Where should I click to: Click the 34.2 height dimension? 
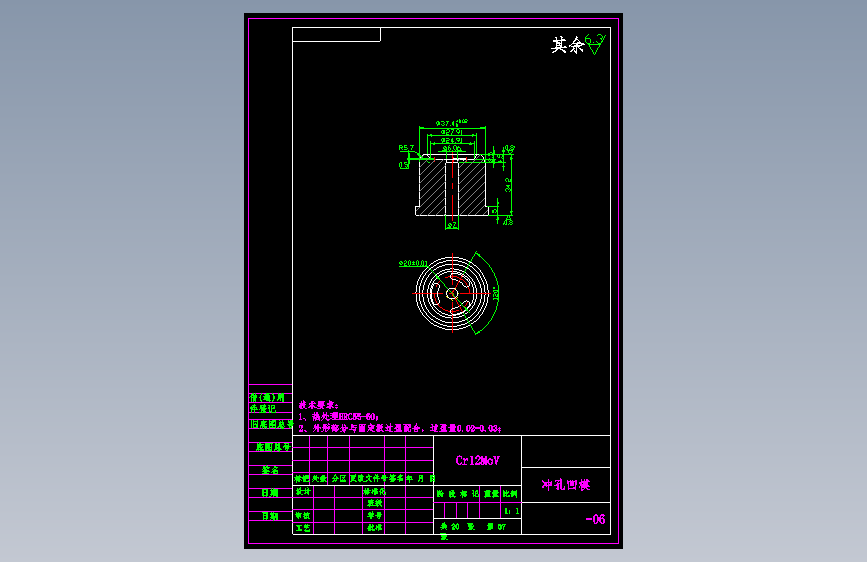pyautogui.click(x=508, y=185)
